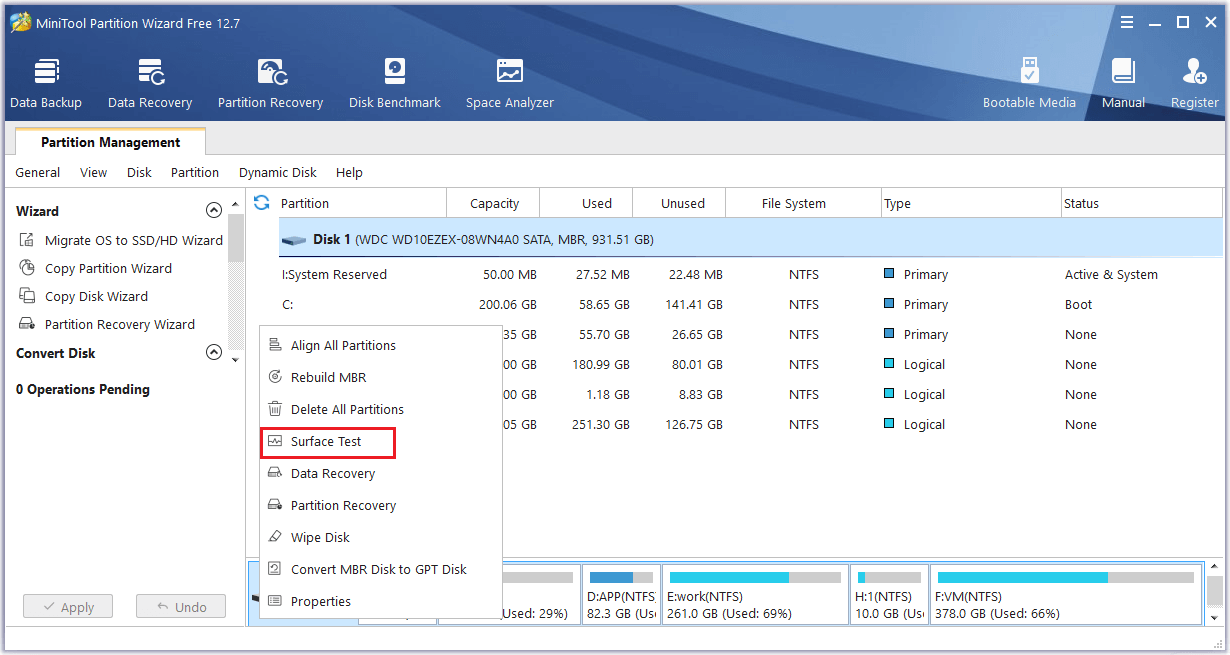Sort by the Capacity column header
The width and height of the screenshot is (1230, 655).
click(494, 203)
